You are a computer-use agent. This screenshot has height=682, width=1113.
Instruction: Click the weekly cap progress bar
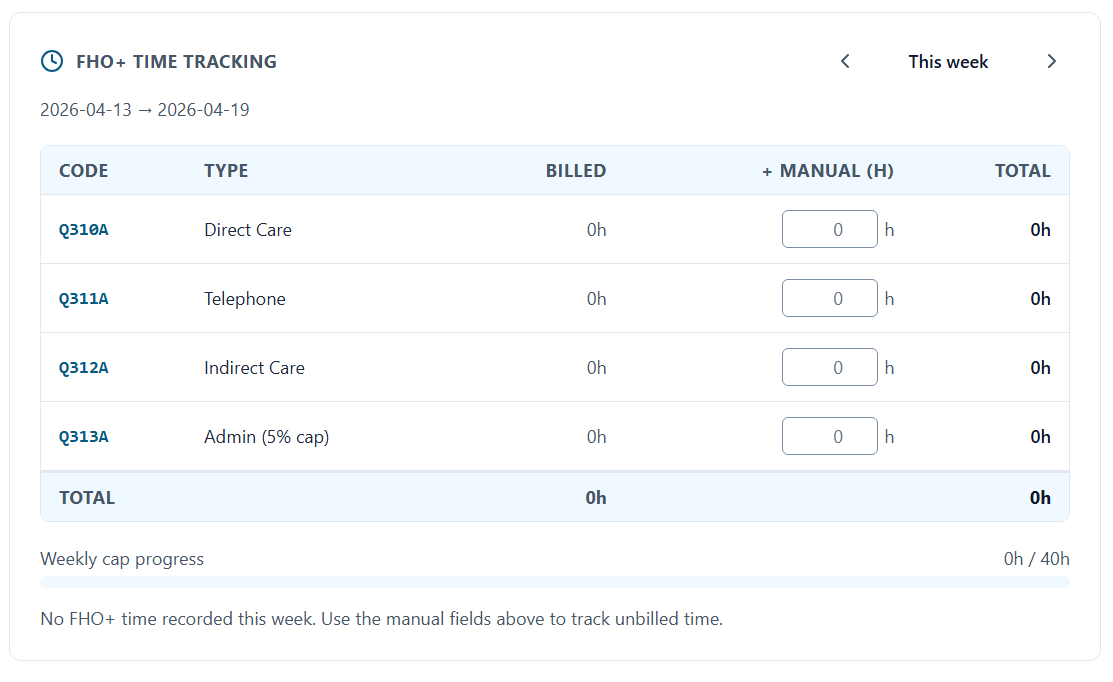(554, 581)
